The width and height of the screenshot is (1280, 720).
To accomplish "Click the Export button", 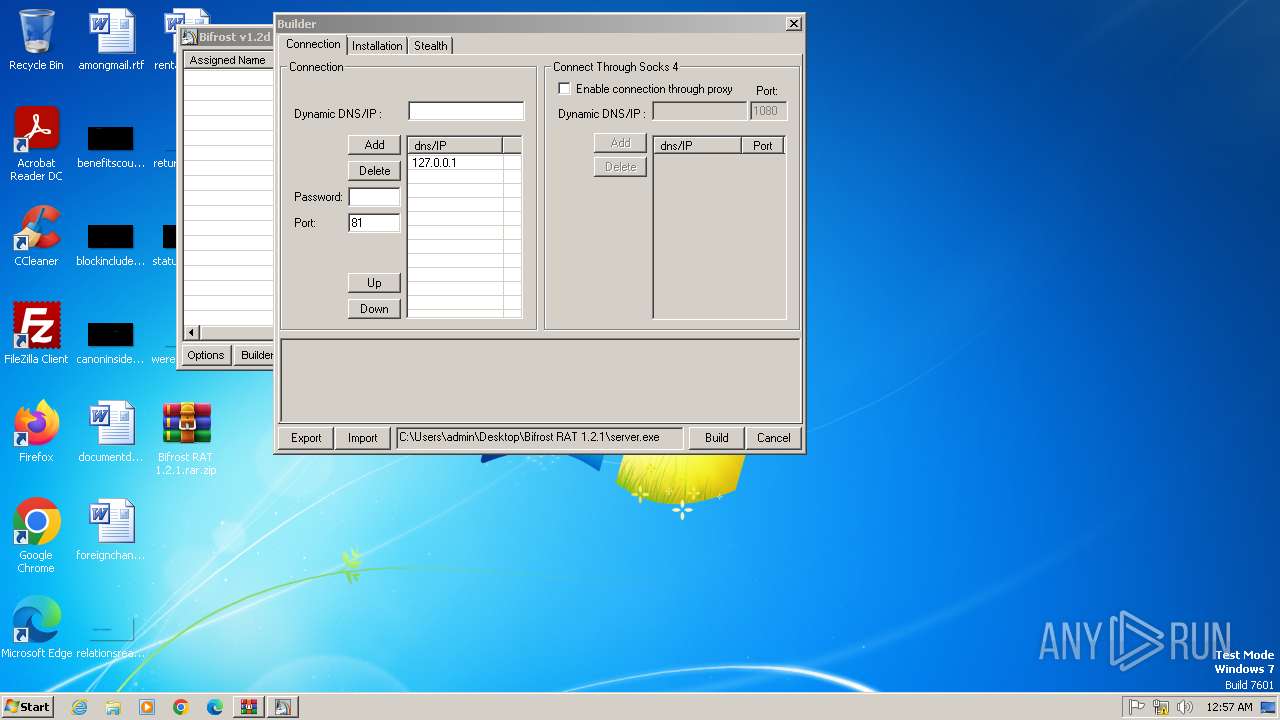I will tap(306, 438).
